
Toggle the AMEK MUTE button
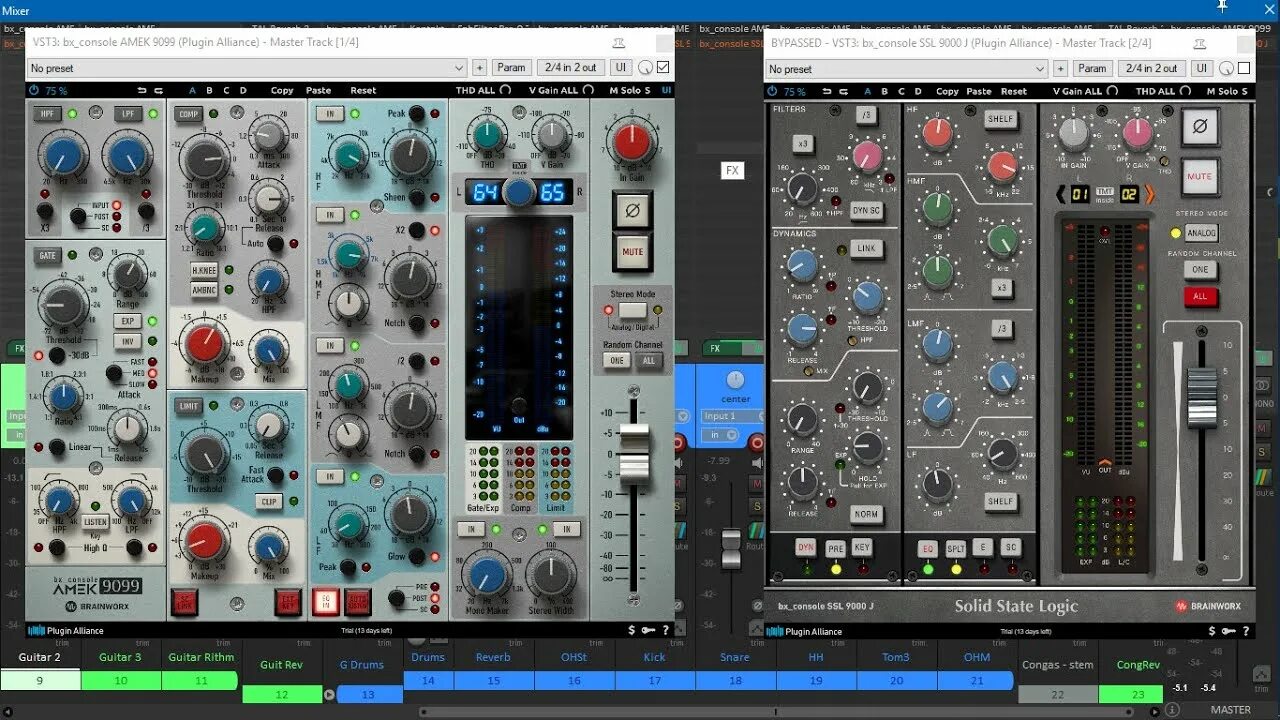pyautogui.click(x=632, y=252)
